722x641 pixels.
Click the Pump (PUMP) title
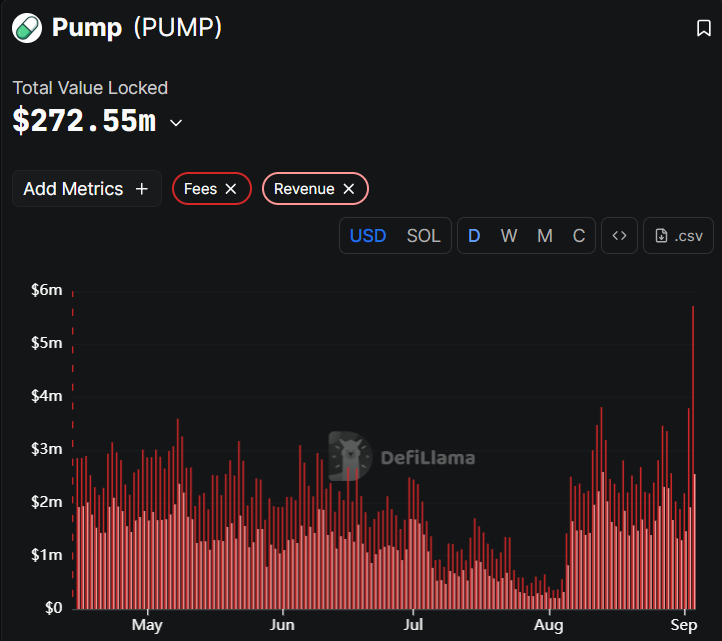click(x=137, y=28)
